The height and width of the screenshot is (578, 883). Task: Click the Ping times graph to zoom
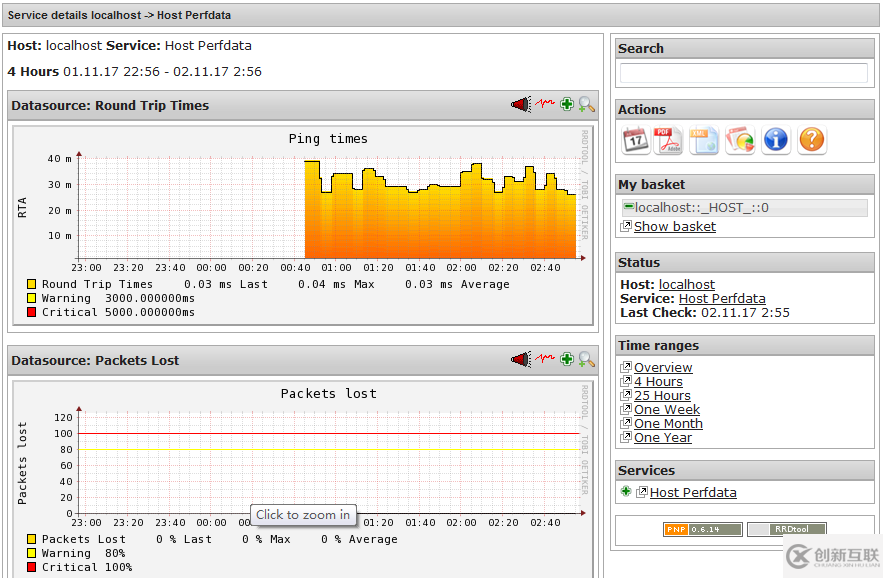[x=303, y=225]
